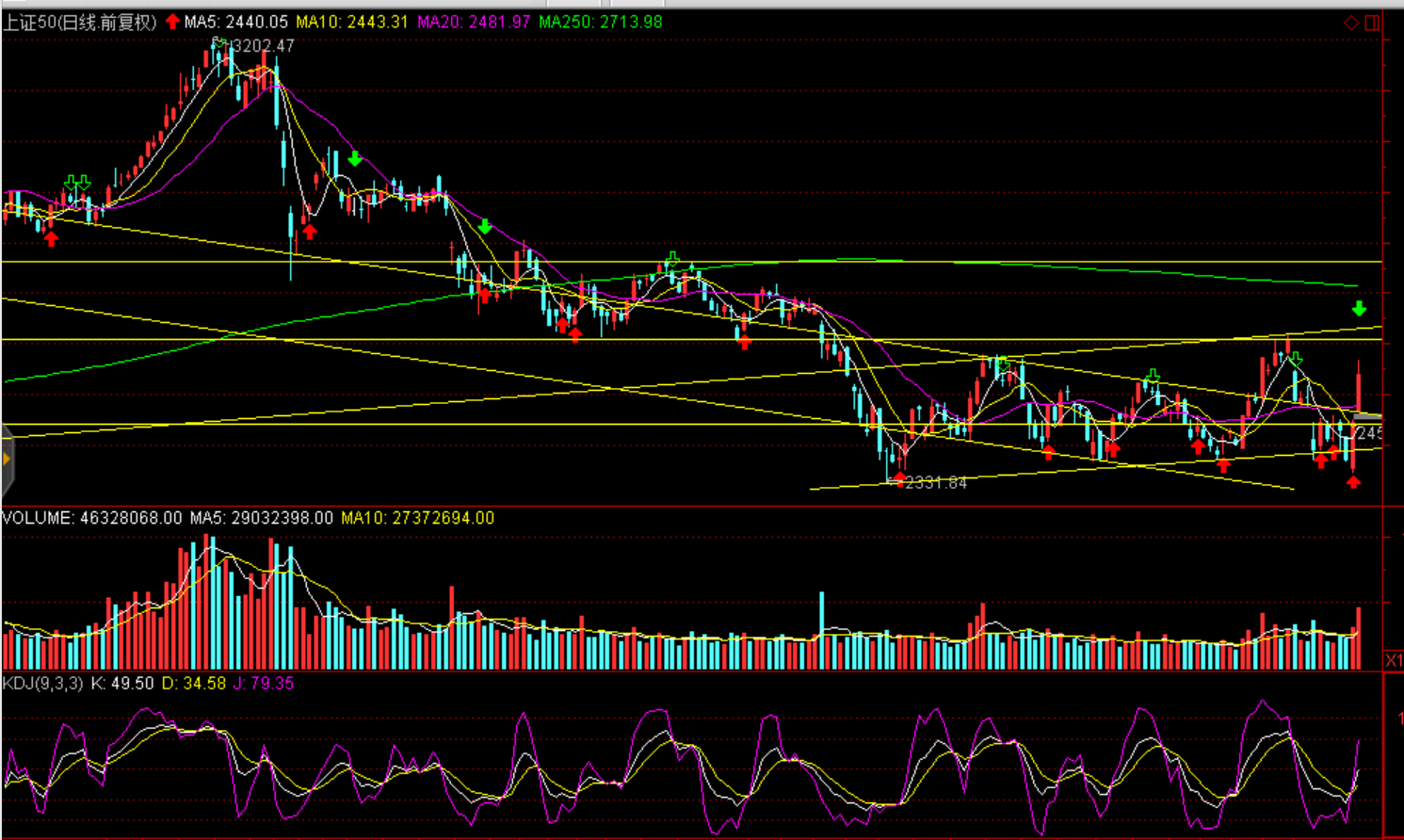
Task: Select the MA10 moving average label
Action: pos(352,22)
